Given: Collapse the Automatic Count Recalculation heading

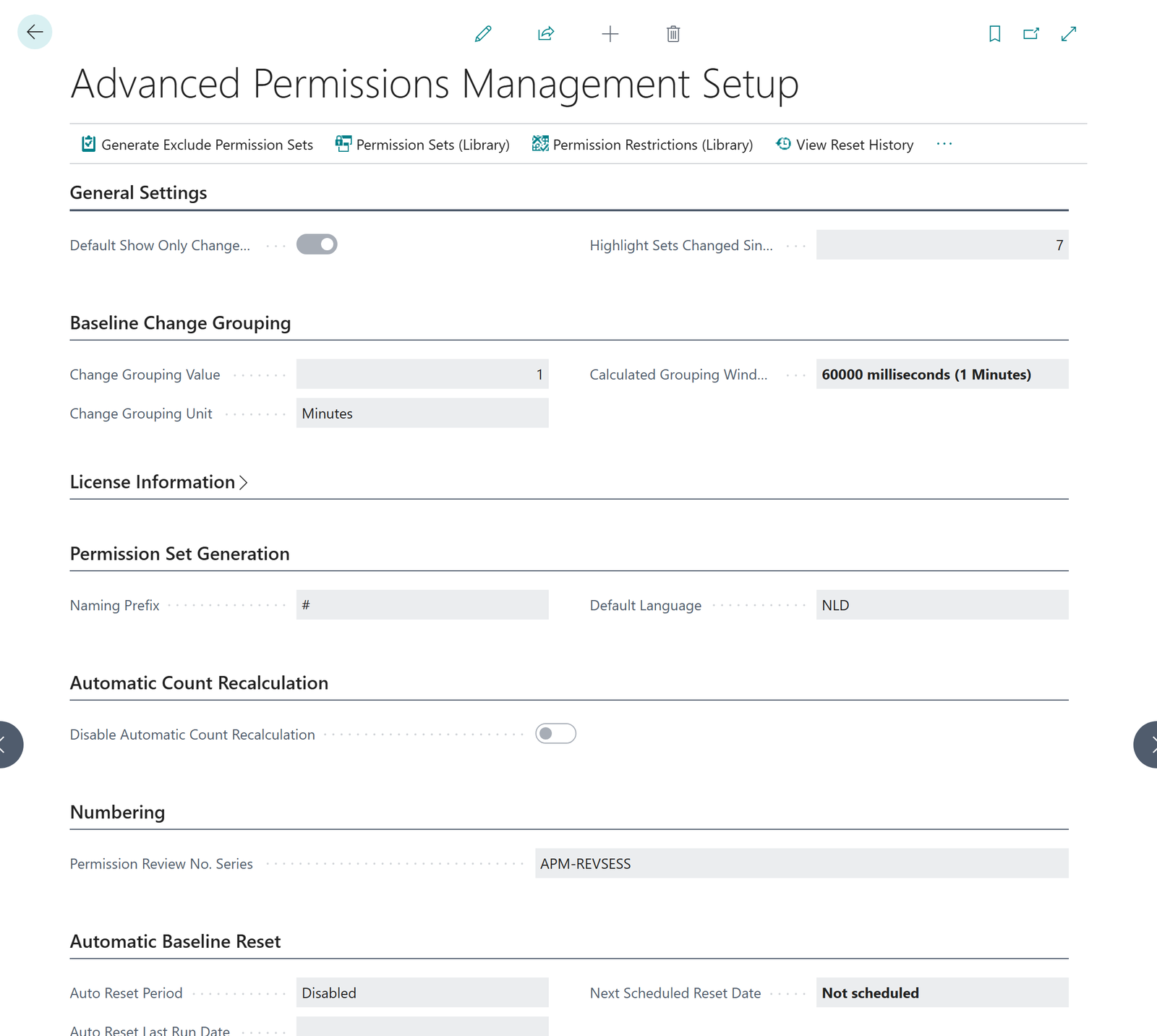Looking at the screenshot, I should (x=199, y=683).
